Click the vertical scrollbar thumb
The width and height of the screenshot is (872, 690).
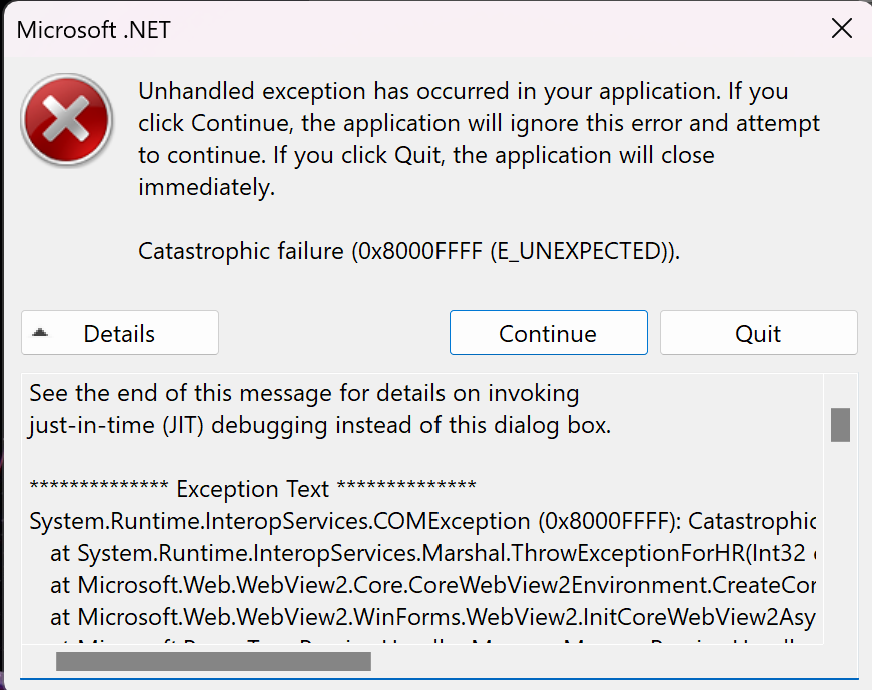(x=838, y=424)
